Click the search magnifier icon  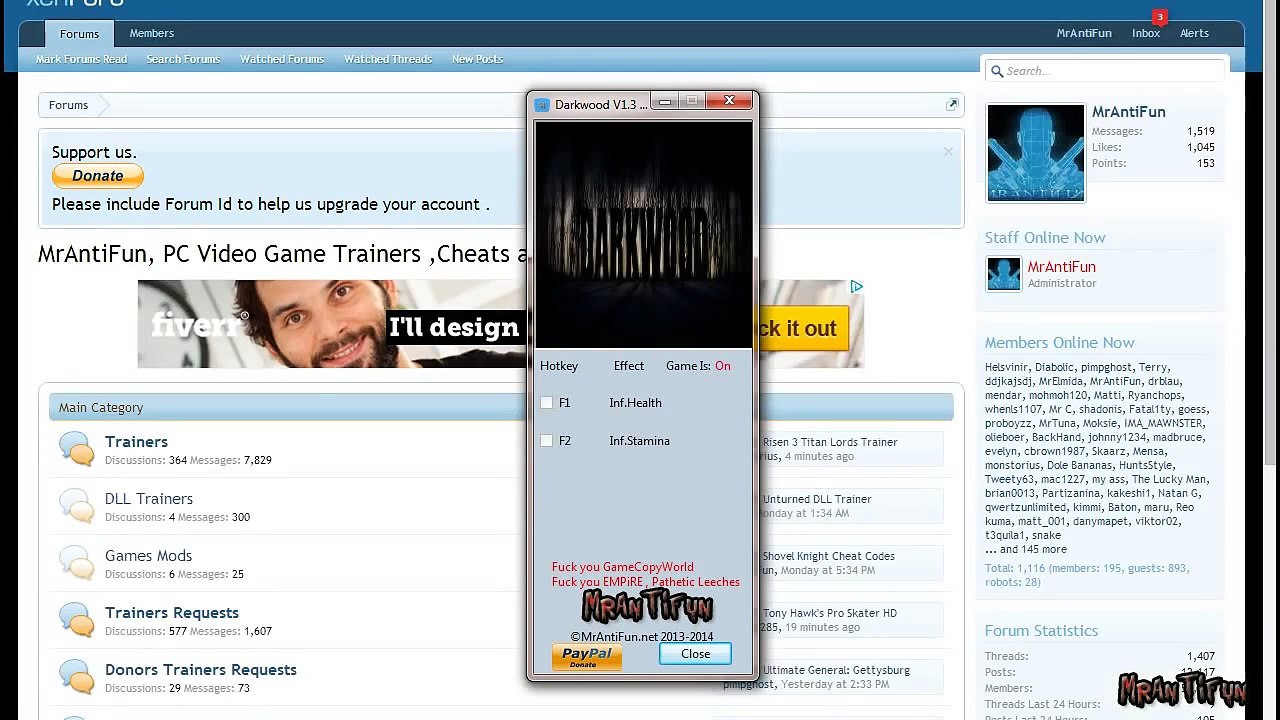tap(996, 71)
